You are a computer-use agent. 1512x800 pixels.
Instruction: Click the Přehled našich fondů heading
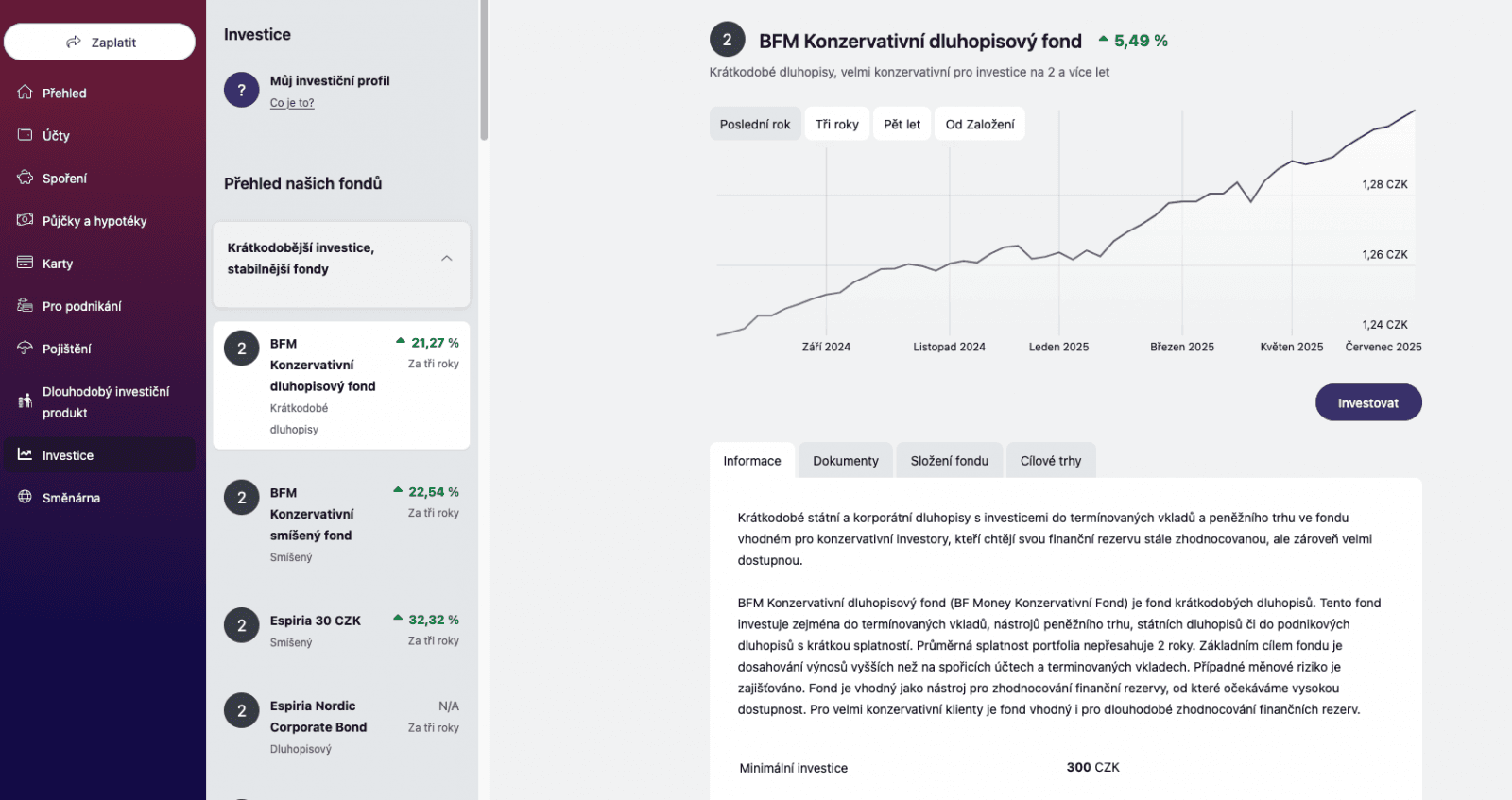302,183
